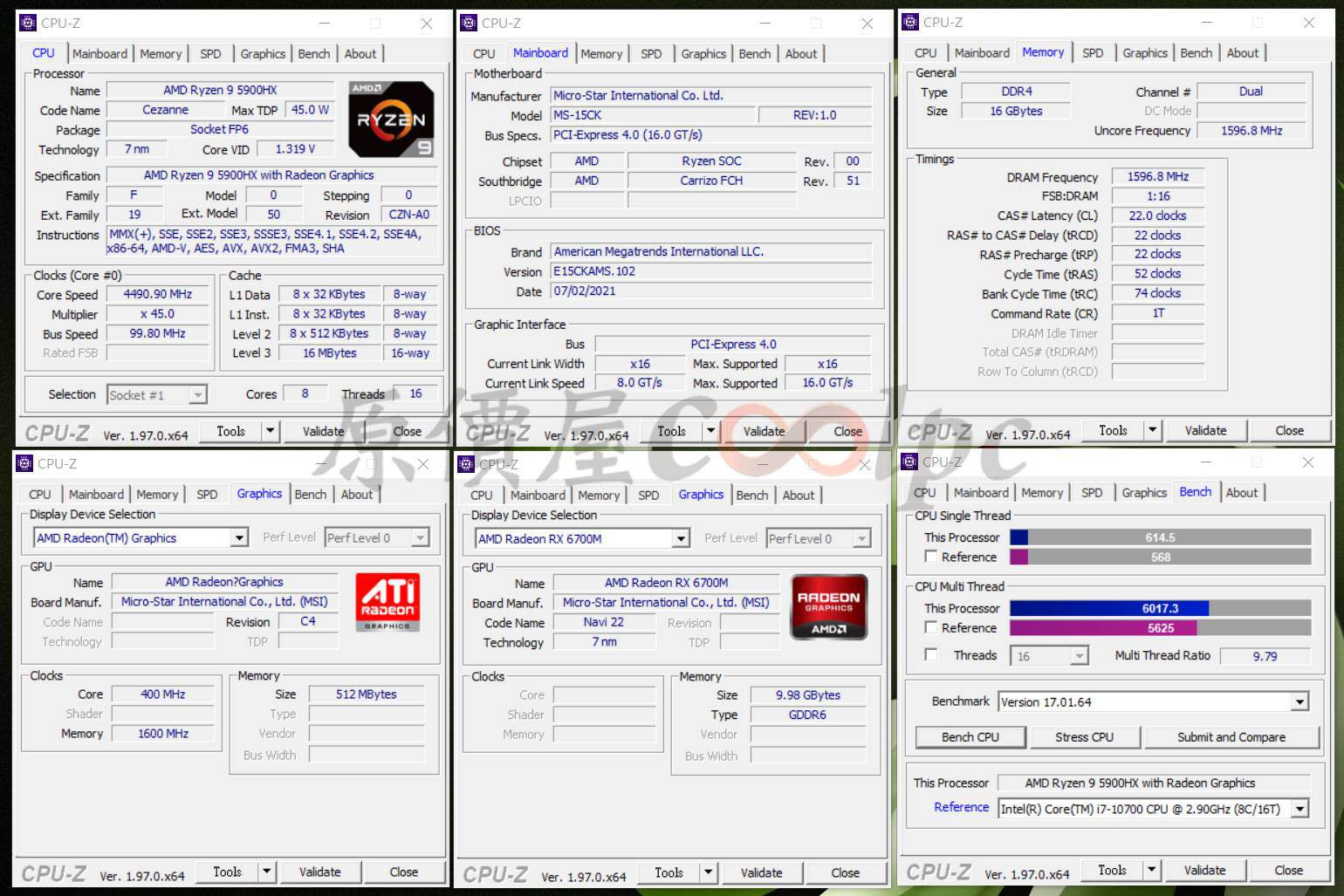The width and height of the screenshot is (1344, 896).
Task: Select Memory tab in Radeon(TM) Graphics window
Action: click(x=157, y=495)
